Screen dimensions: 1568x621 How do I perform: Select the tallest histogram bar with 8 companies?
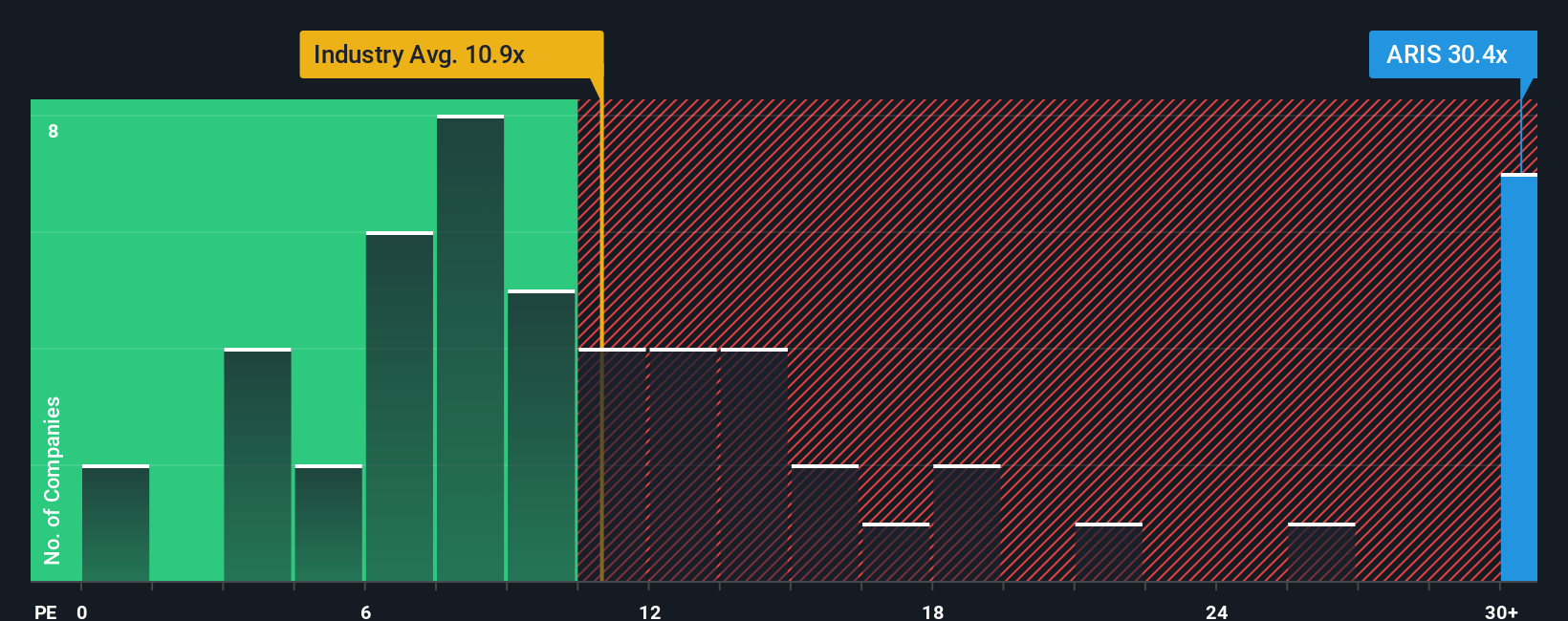tap(470, 348)
